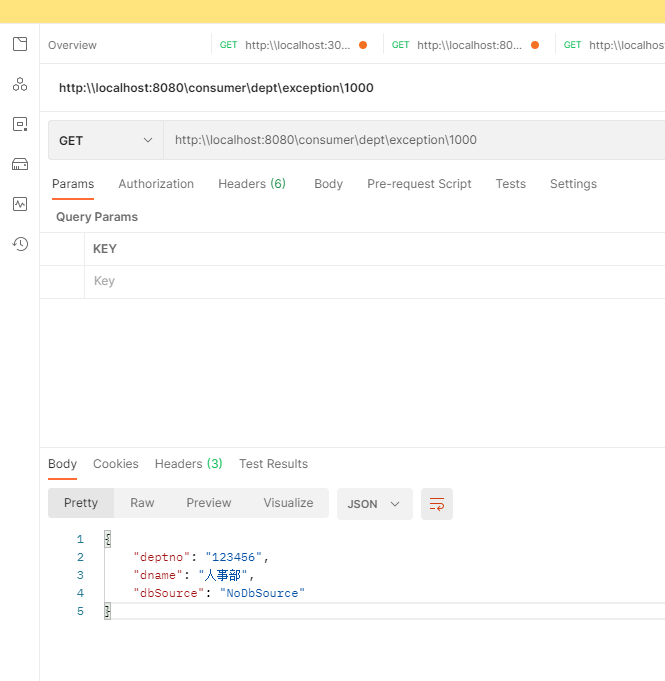Click the "deptno" key in response
The width and height of the screenshot is (665, 681).
tap(162, 557)
